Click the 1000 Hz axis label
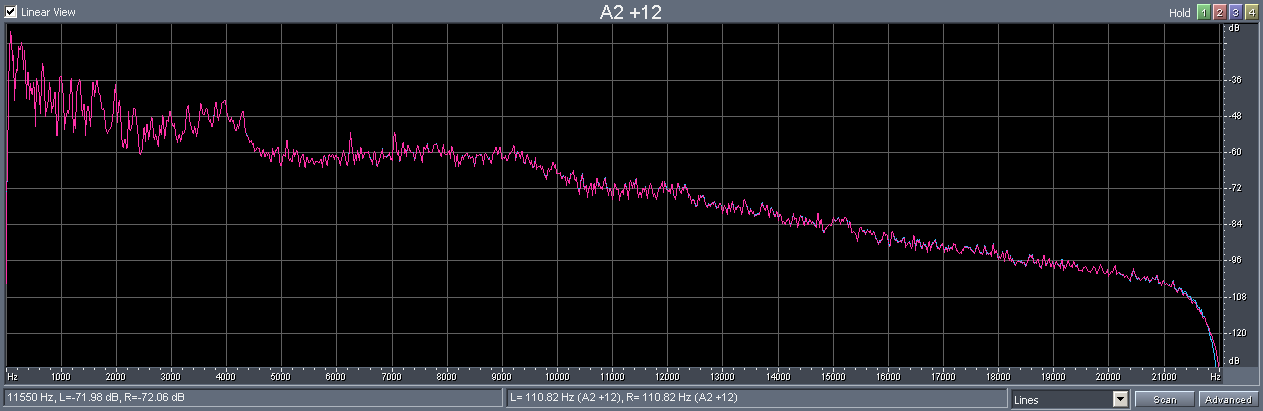 (60, 377)
